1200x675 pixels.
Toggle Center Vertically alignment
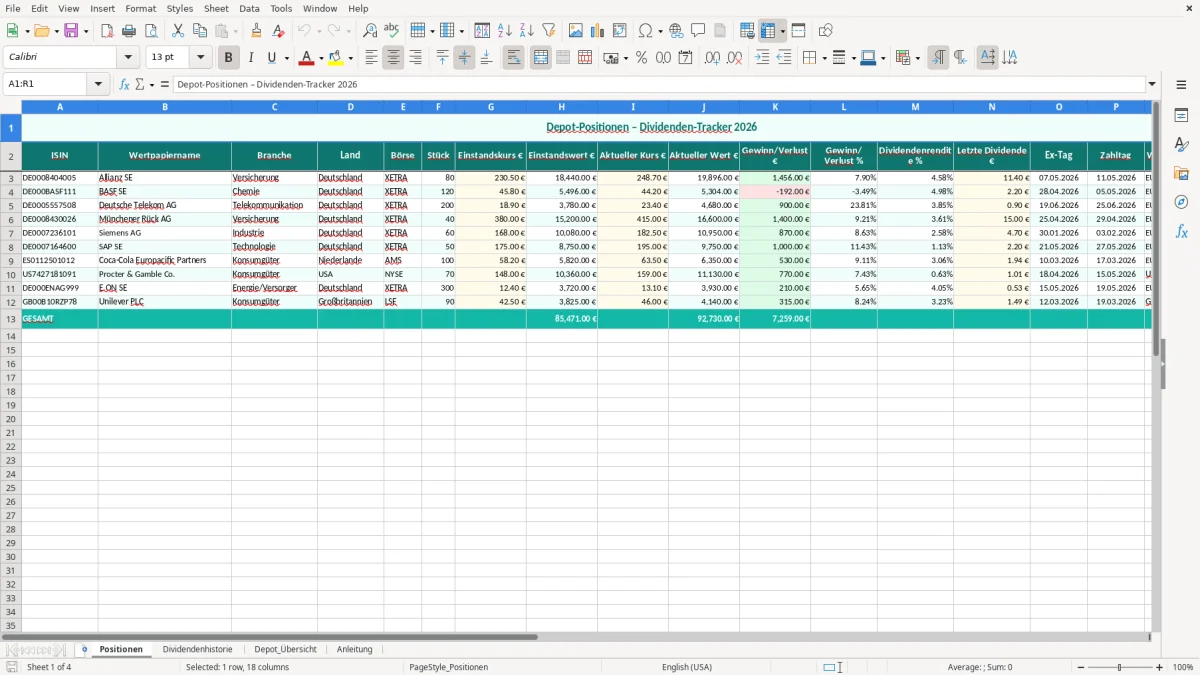[x=464, y=58]
